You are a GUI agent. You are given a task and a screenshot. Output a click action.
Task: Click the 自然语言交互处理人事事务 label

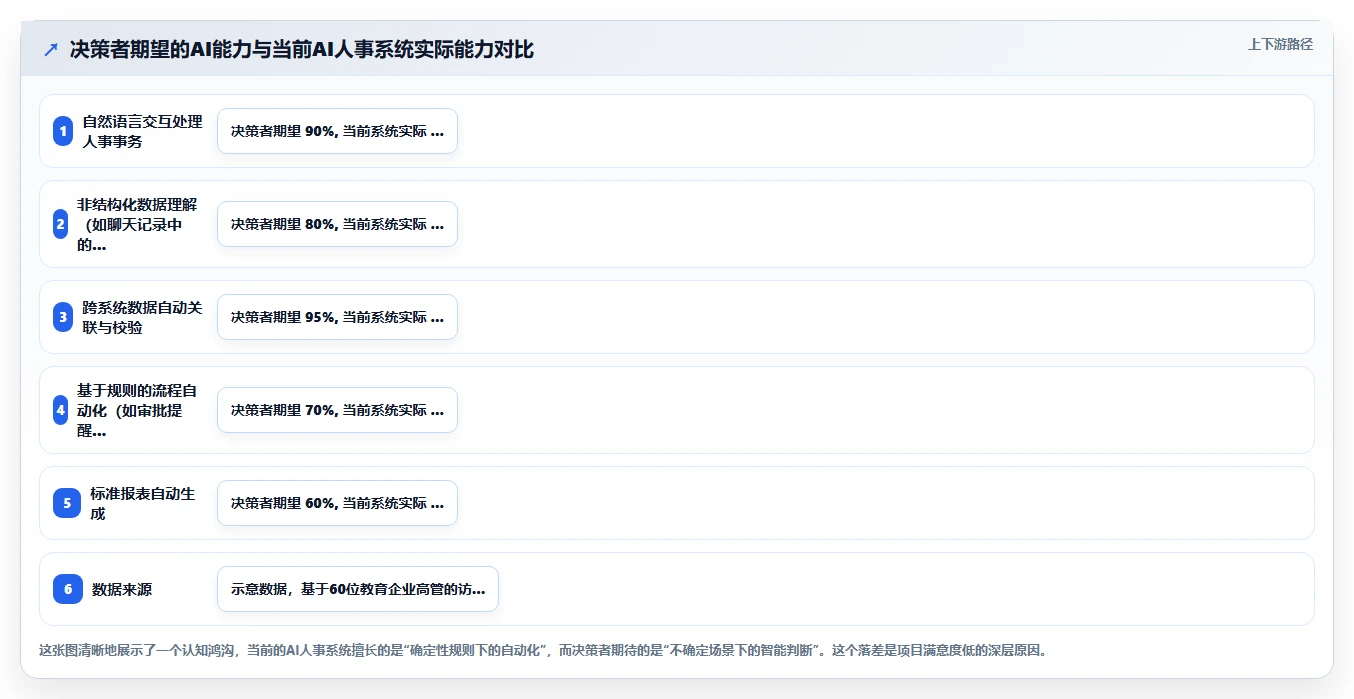[142, 131]
